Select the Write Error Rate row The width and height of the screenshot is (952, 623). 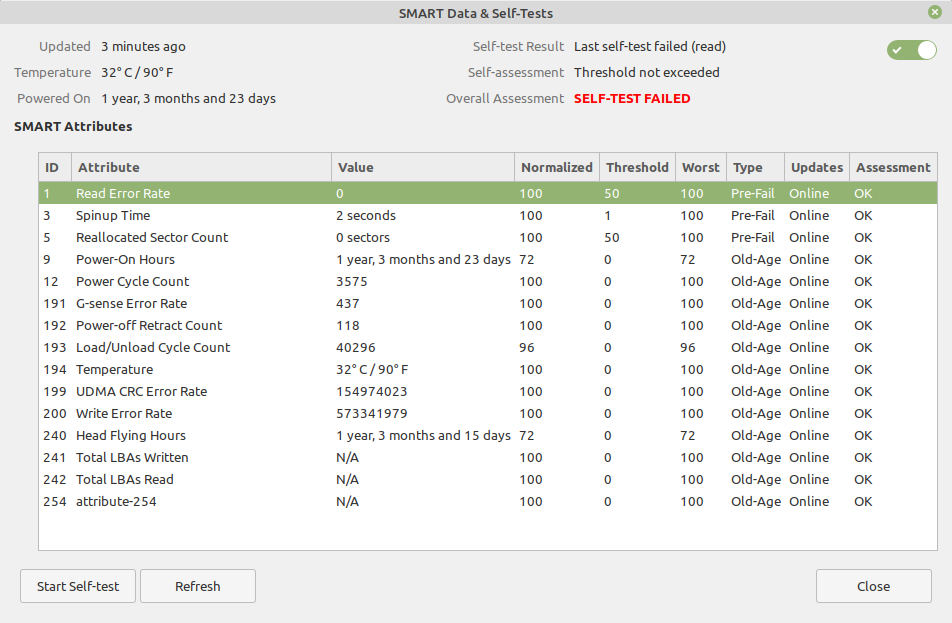point(488,414)
